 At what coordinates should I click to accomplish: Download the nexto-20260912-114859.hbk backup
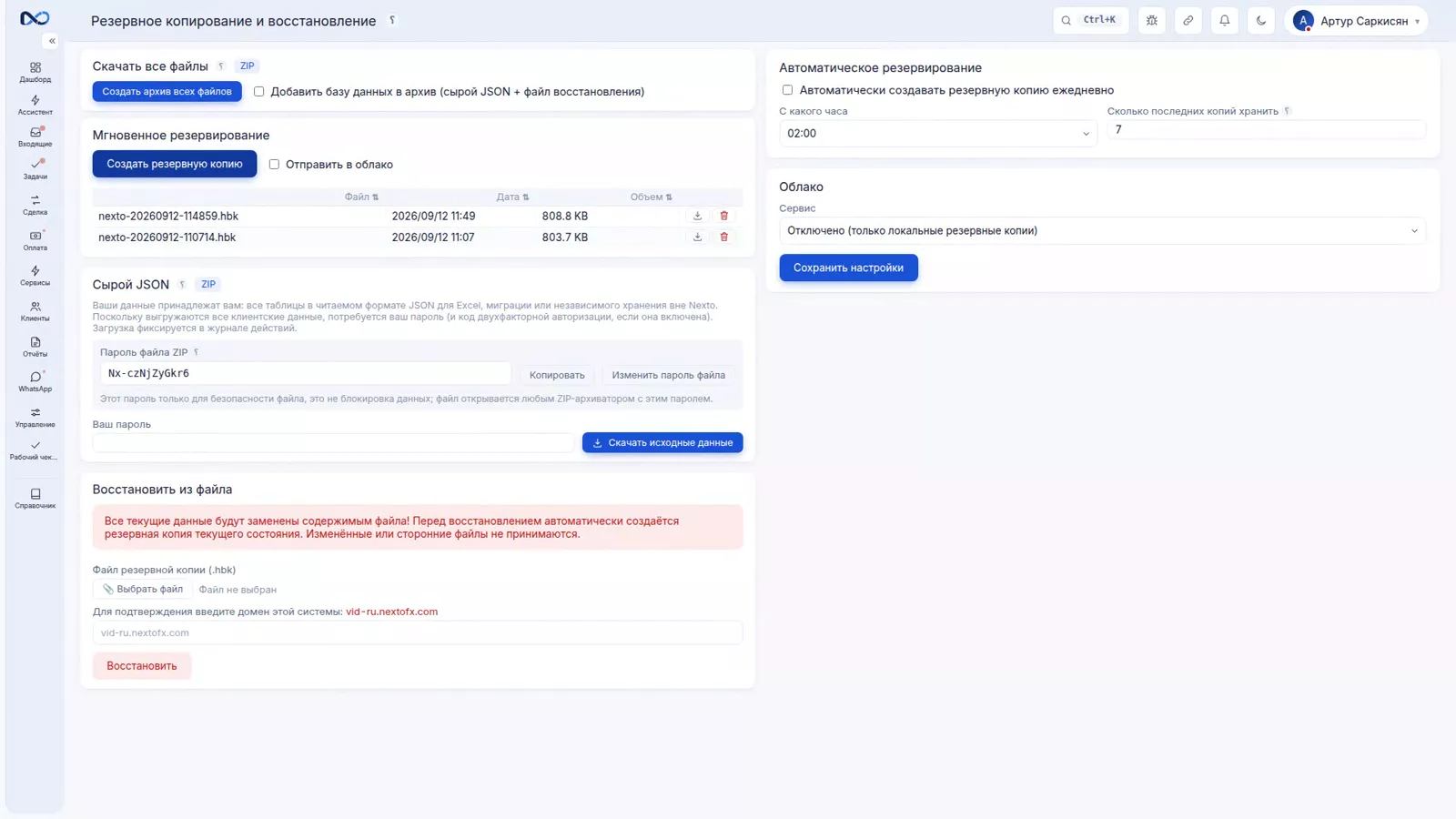click(697, 216)
